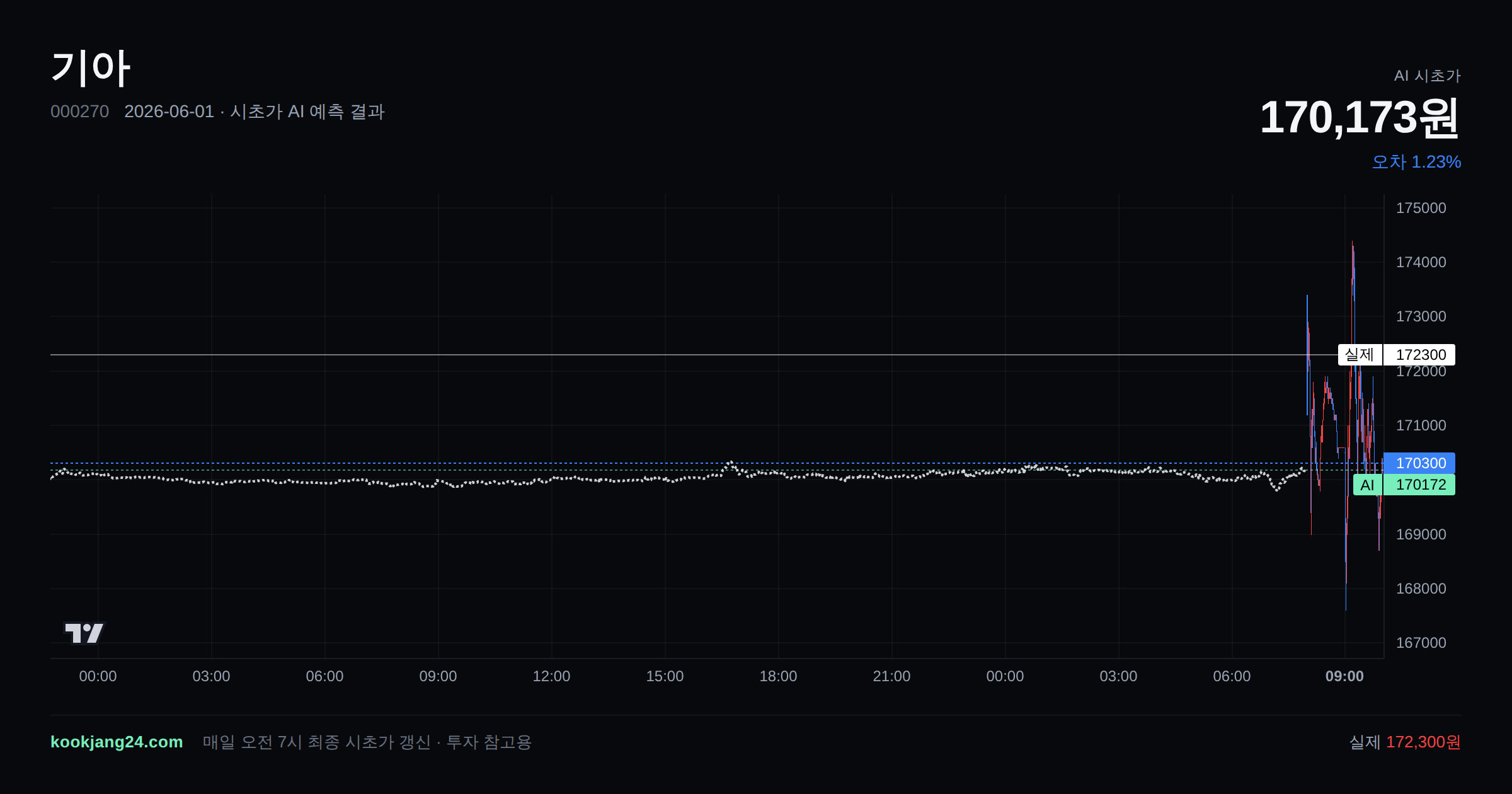Click the 21:00 time axis label
Image resolution: width=1512 pixels, height=794 pixels.
click(x=891, y=676)
